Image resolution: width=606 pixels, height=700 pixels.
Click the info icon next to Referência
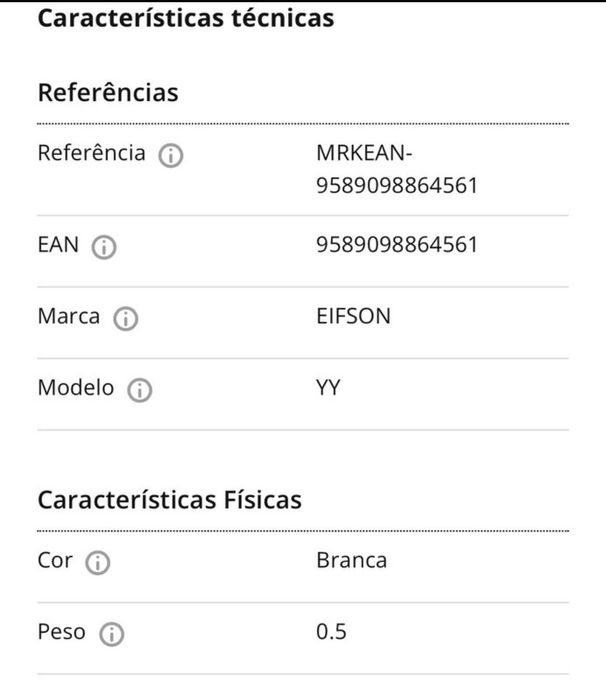click(171, 156)
